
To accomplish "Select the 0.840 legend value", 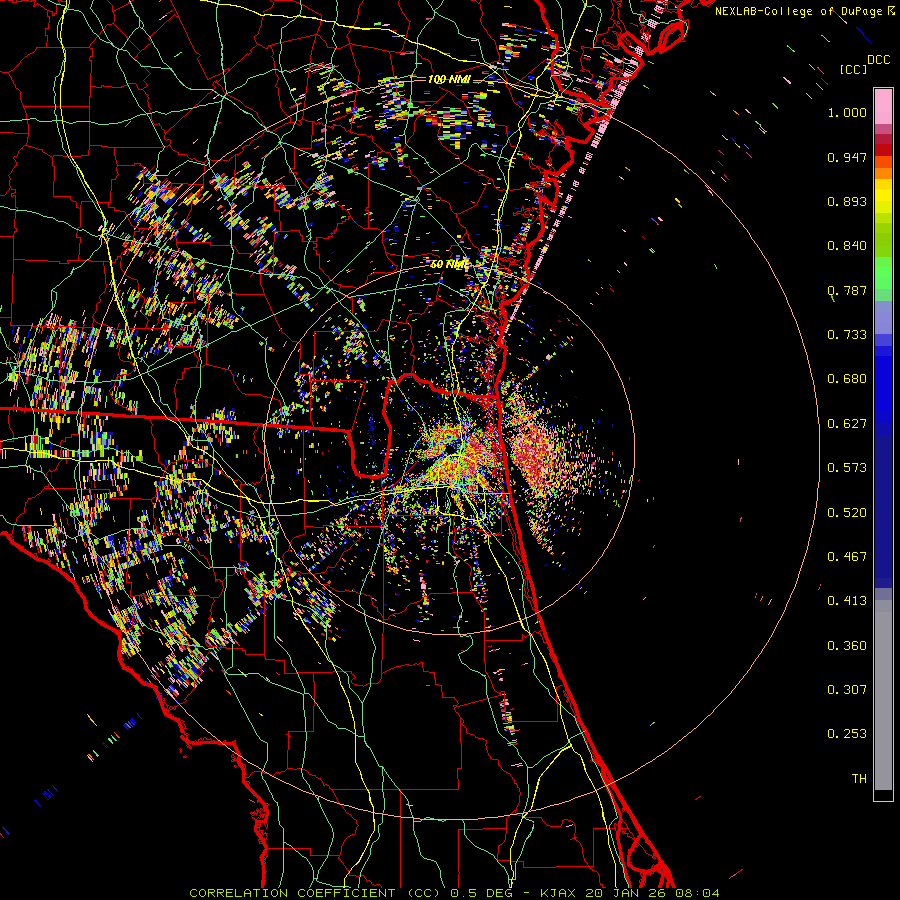I will 847,246.
